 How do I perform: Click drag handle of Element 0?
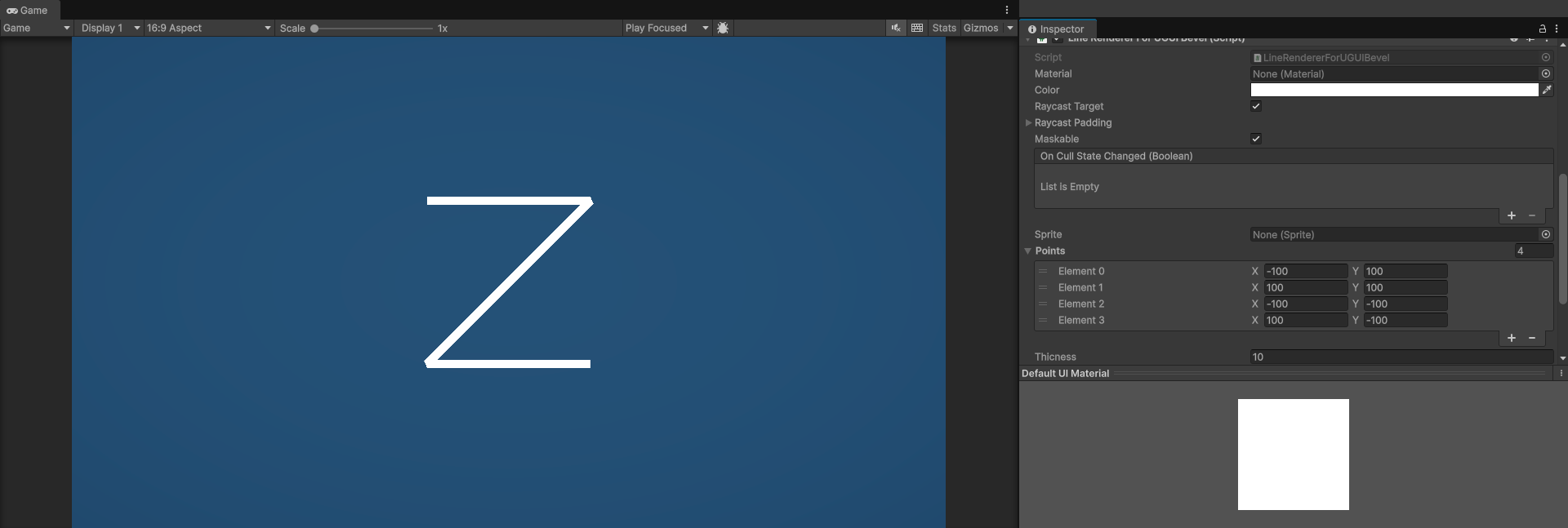point(1043,271)
